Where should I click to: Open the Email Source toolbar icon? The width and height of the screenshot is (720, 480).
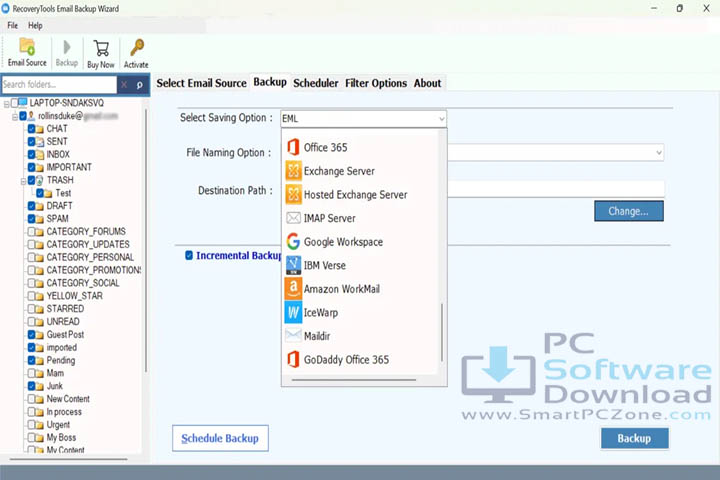[x=27, y=46]
